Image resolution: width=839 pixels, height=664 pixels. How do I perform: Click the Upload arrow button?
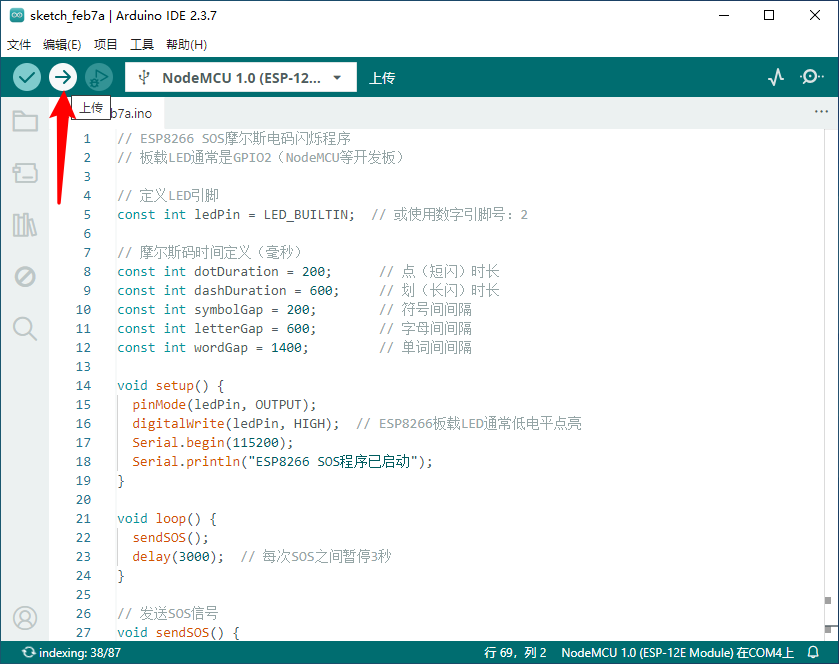tap(63, 77)
